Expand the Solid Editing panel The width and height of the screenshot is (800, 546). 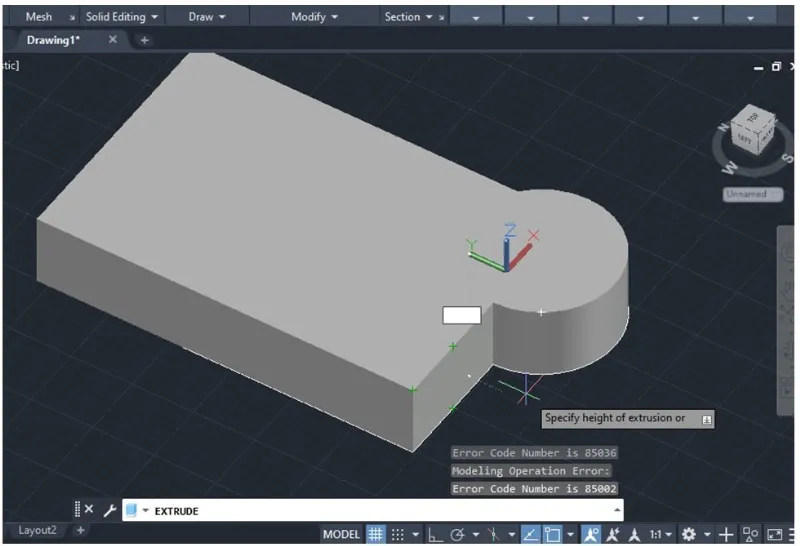121,17
